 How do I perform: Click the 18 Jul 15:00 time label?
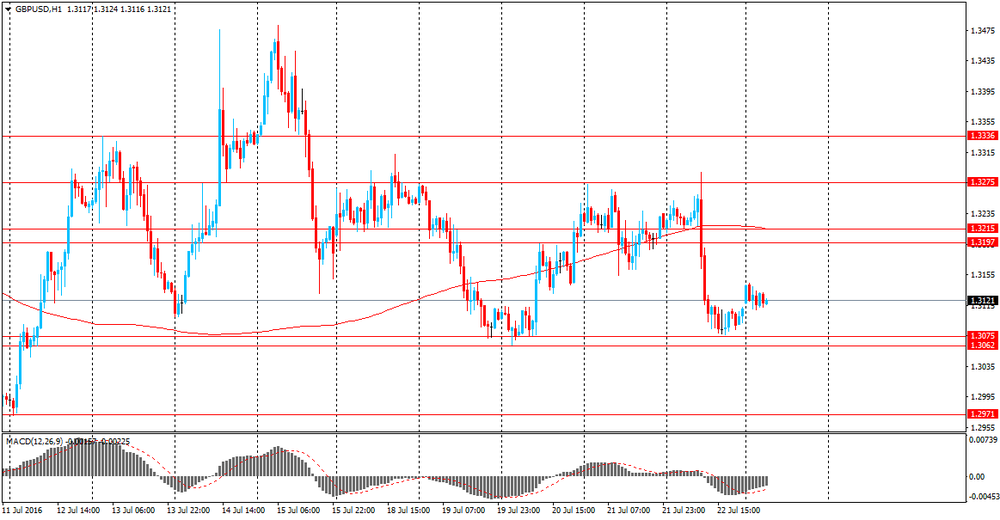pos(409,510)
